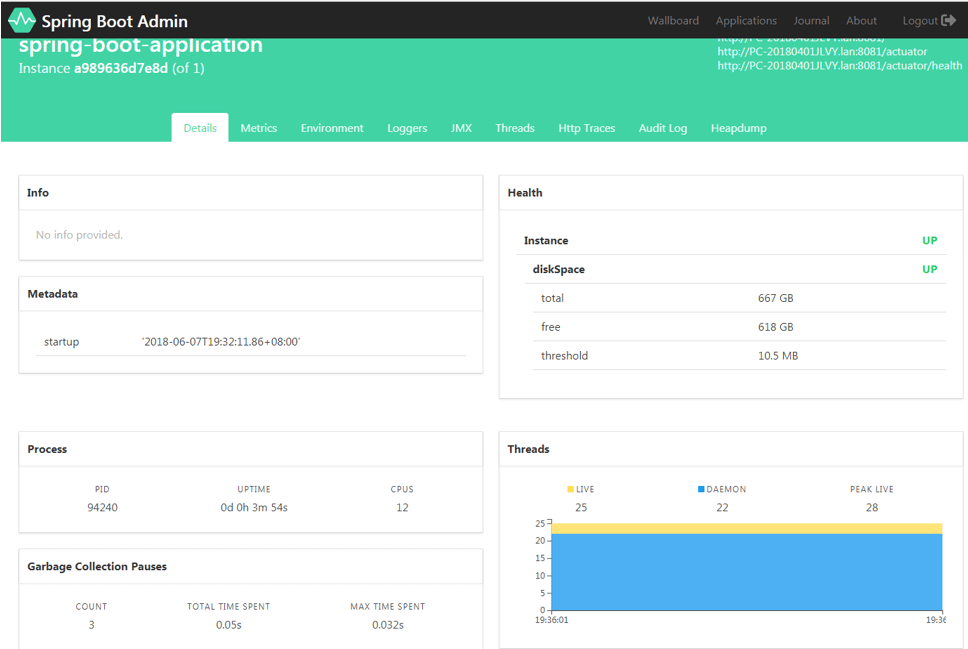Image resolution: width=968 pixels, height=649 pixels.
Task: Click the max time spent 0.032s
Action: (388, 625)
